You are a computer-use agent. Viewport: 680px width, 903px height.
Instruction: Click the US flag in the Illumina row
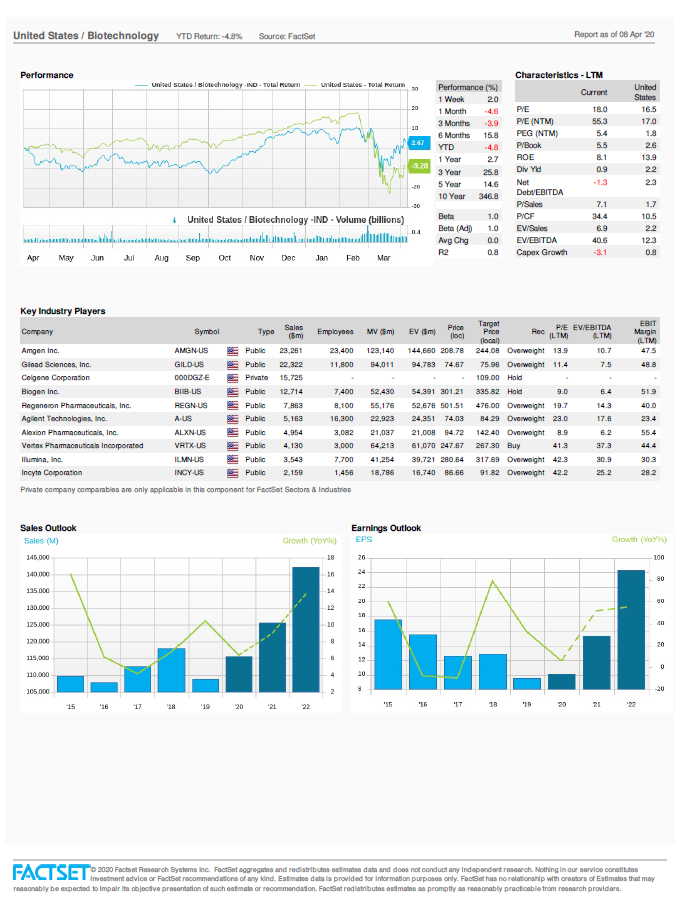232,460
